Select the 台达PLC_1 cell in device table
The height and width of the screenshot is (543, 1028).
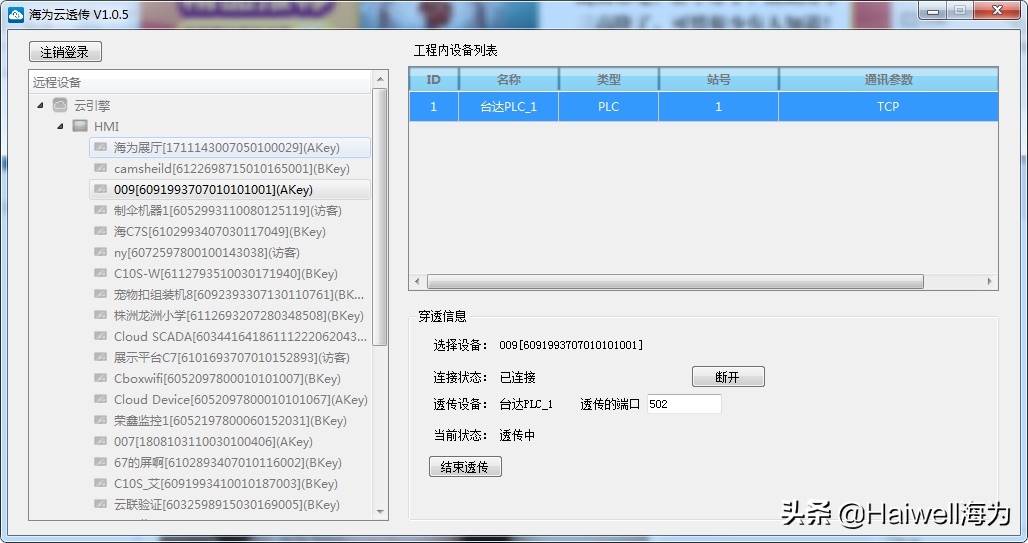509,106
